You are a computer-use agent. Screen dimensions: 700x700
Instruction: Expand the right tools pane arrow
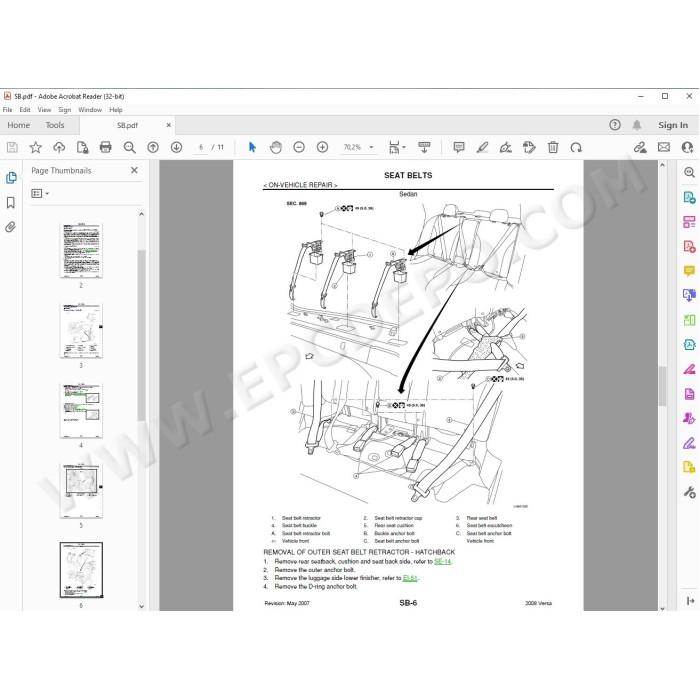pos(690,601)
